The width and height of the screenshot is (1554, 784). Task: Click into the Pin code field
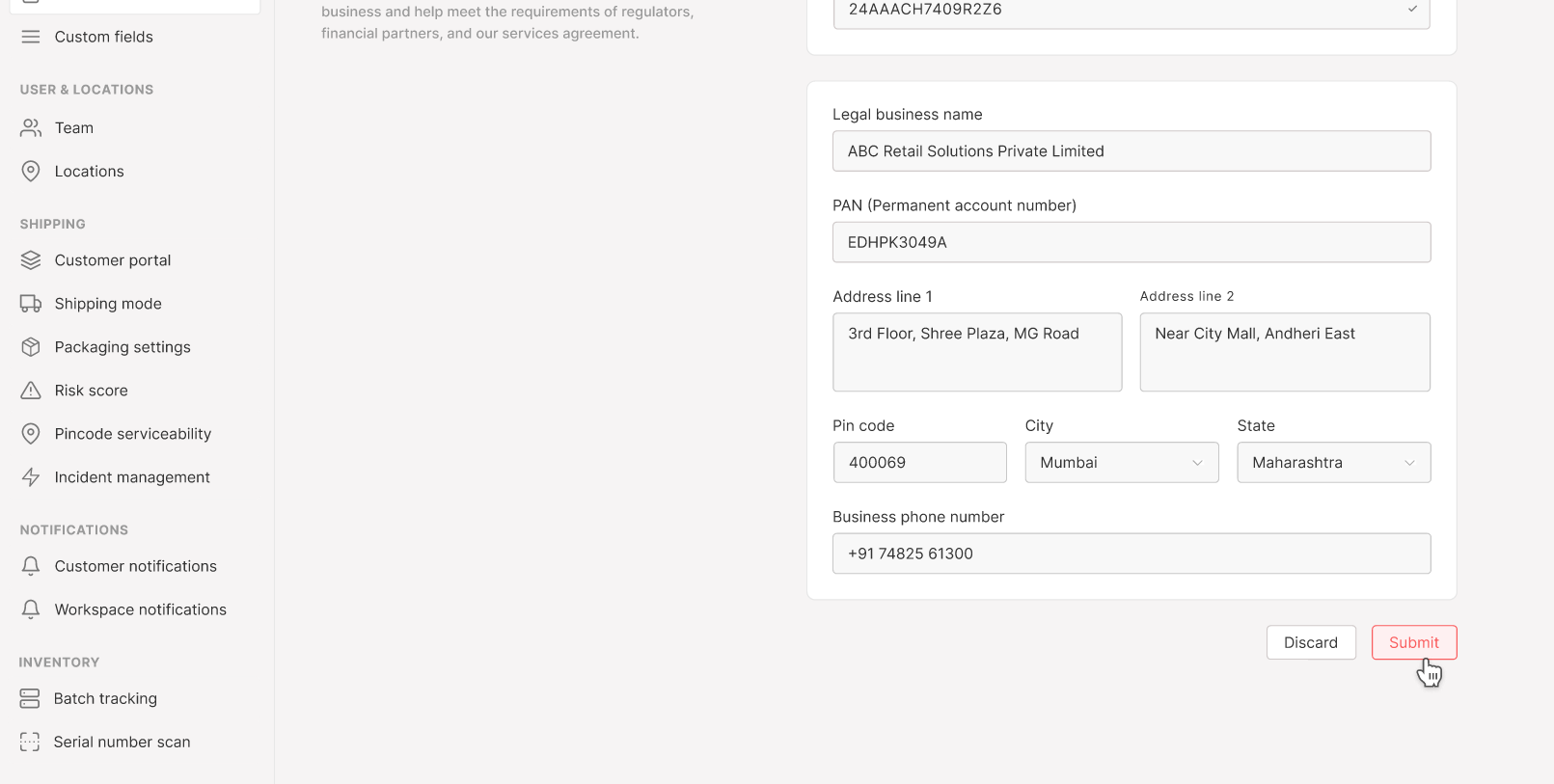tap(919, 463)
